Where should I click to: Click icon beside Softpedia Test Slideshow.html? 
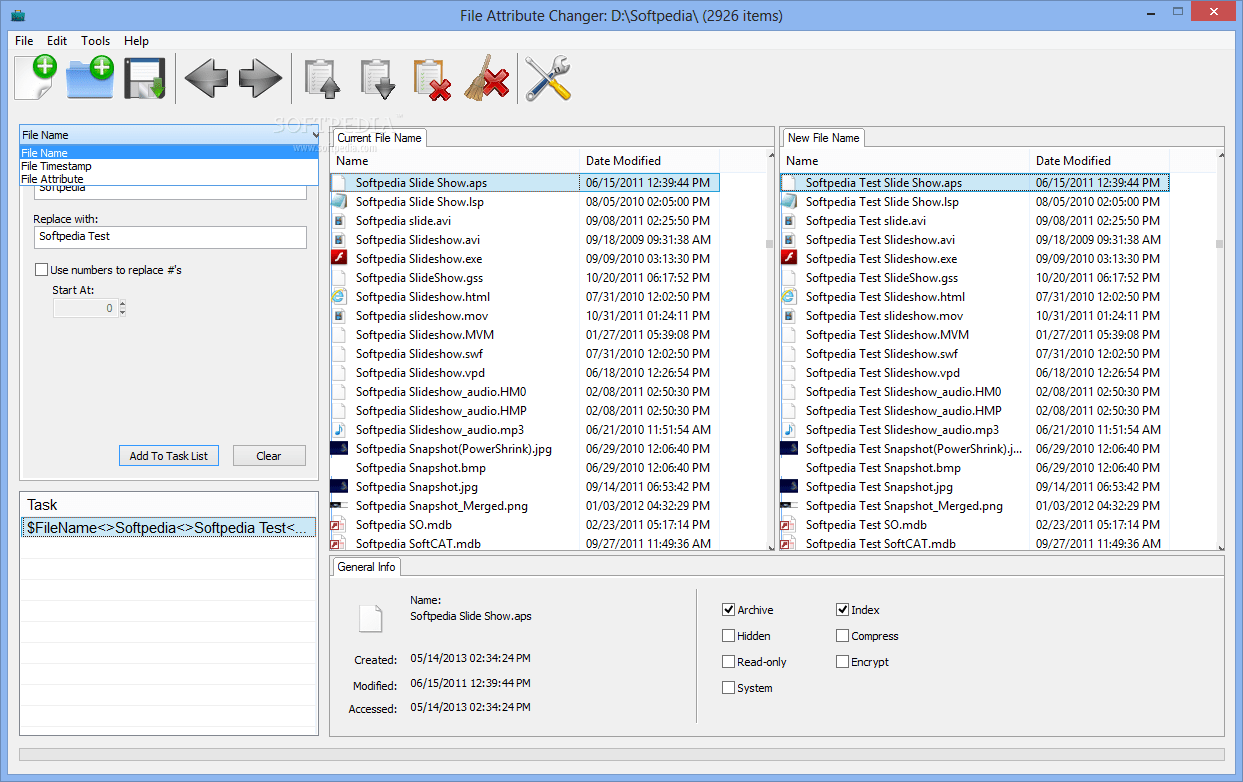tap(788, 296)
